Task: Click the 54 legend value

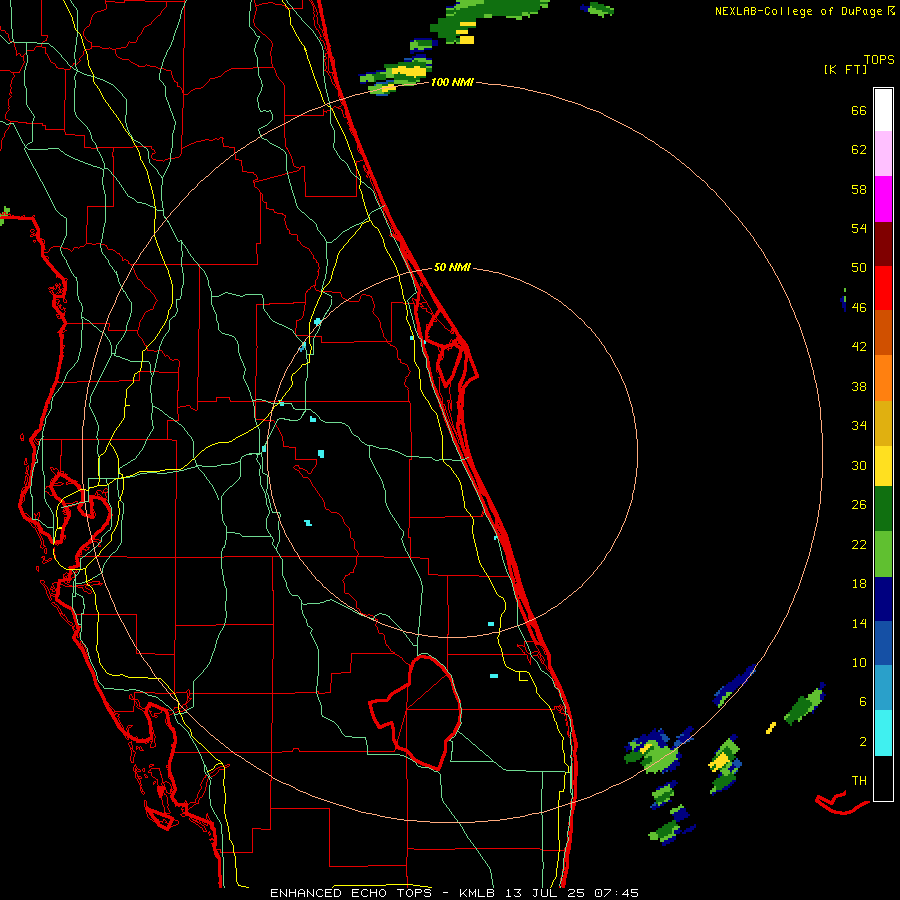Action: pyautogui.click(x=859, y=228)
